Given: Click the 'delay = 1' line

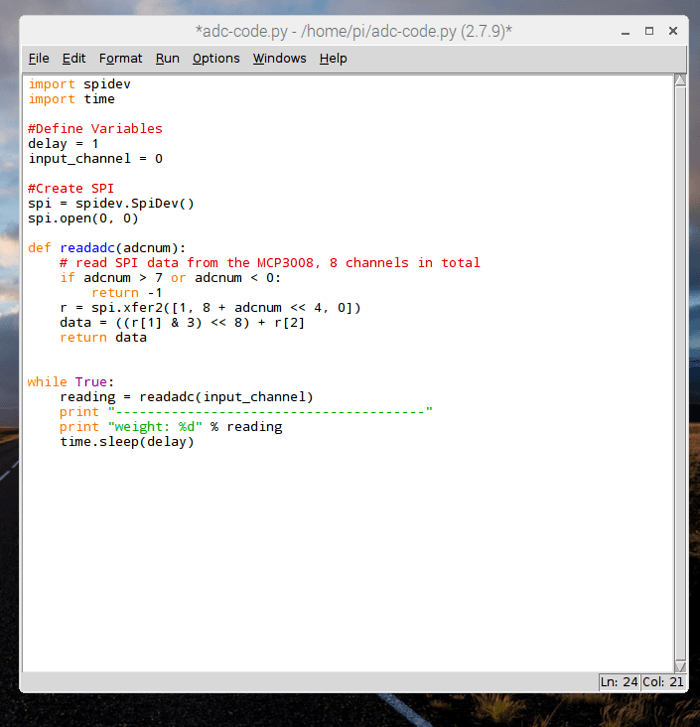Looking at the screenshot, I should point(63,144).
